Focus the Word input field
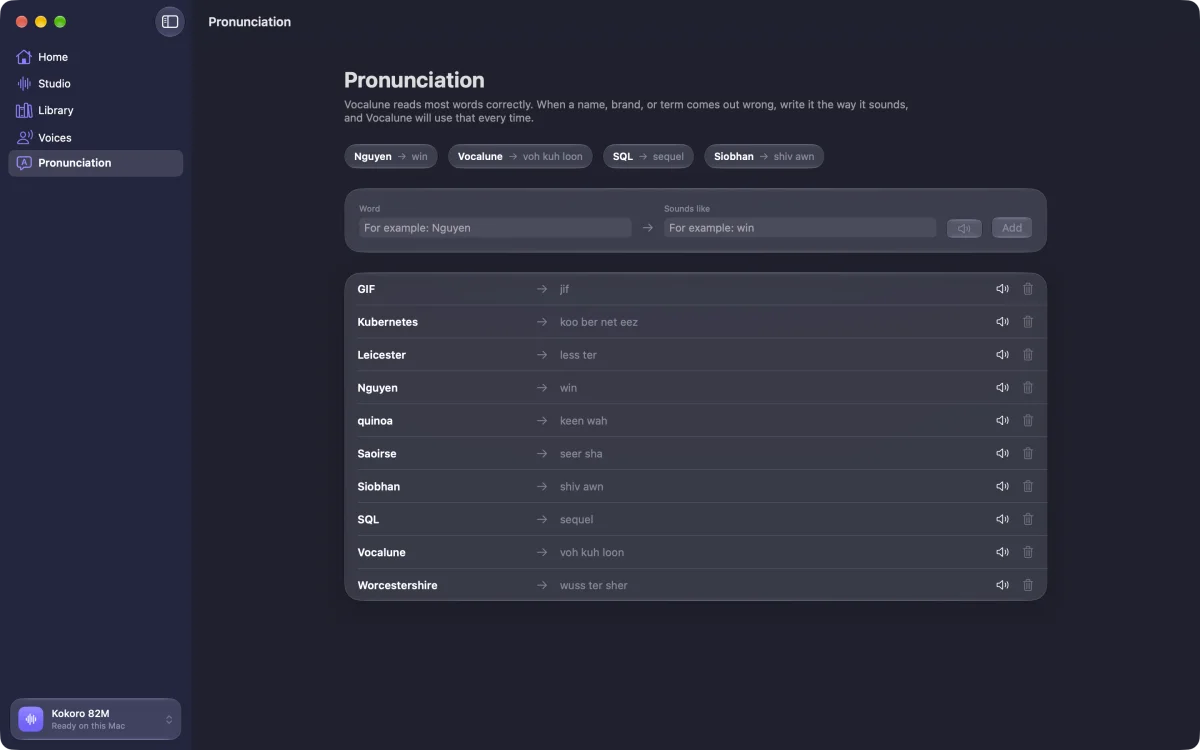Viewport: 1200px width, 750px height. pos(495,228)
